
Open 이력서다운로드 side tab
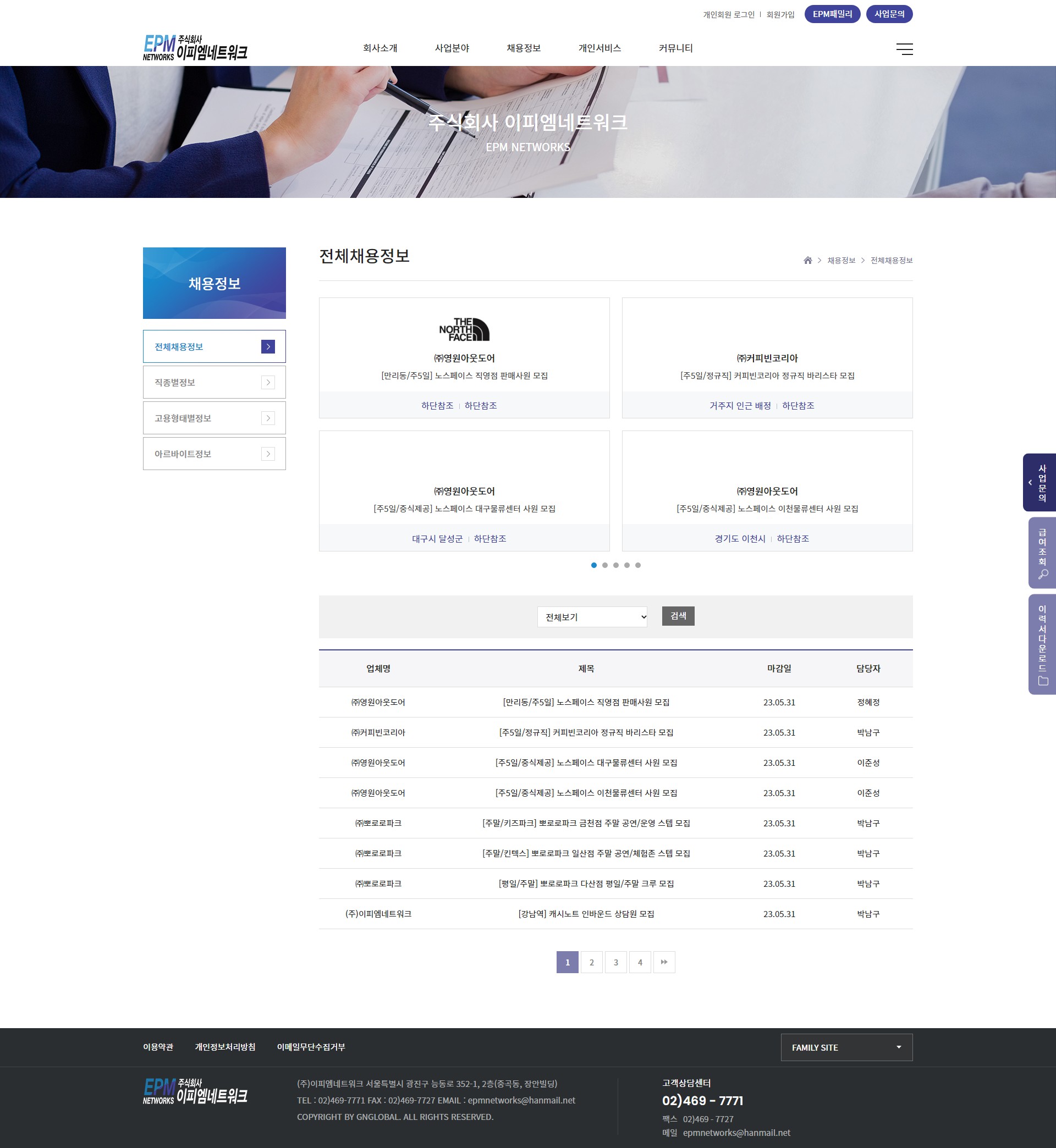tap(1042, 644)
